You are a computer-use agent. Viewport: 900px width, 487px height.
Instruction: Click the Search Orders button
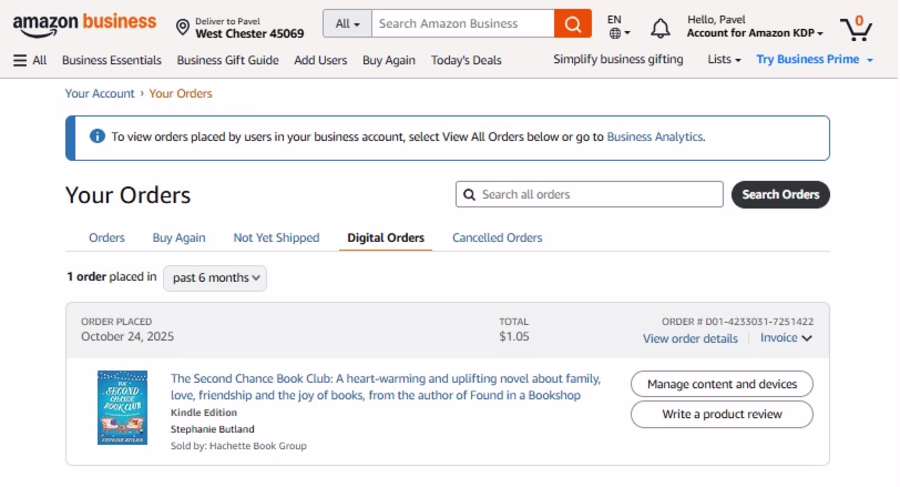[780, 194]
